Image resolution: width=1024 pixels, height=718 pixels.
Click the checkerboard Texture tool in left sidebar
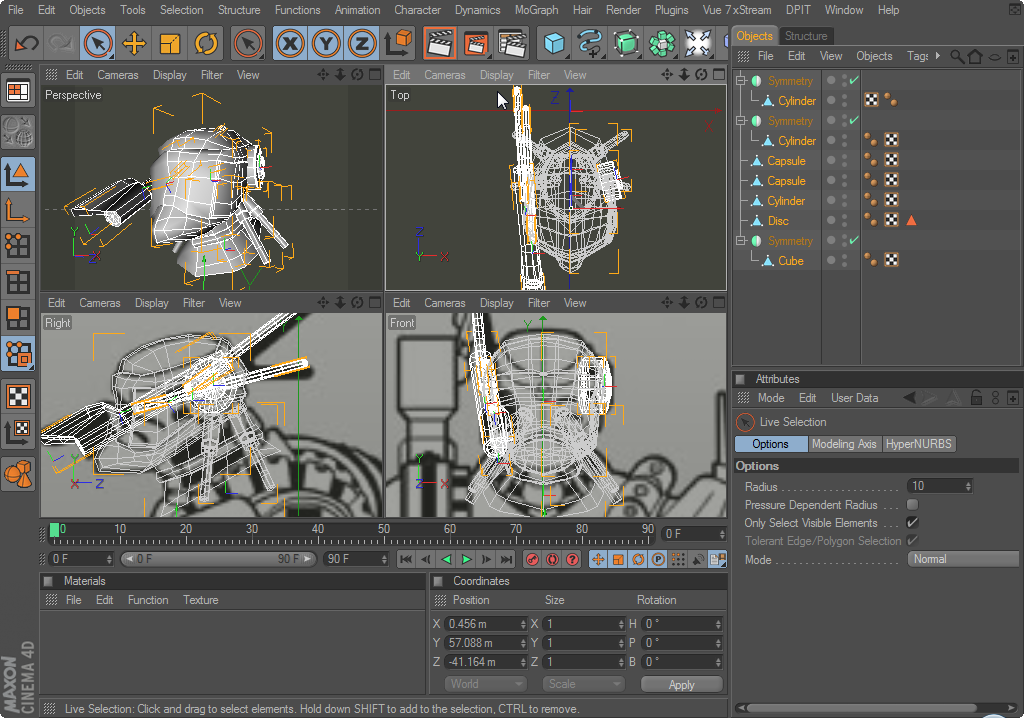coord(18,396)
